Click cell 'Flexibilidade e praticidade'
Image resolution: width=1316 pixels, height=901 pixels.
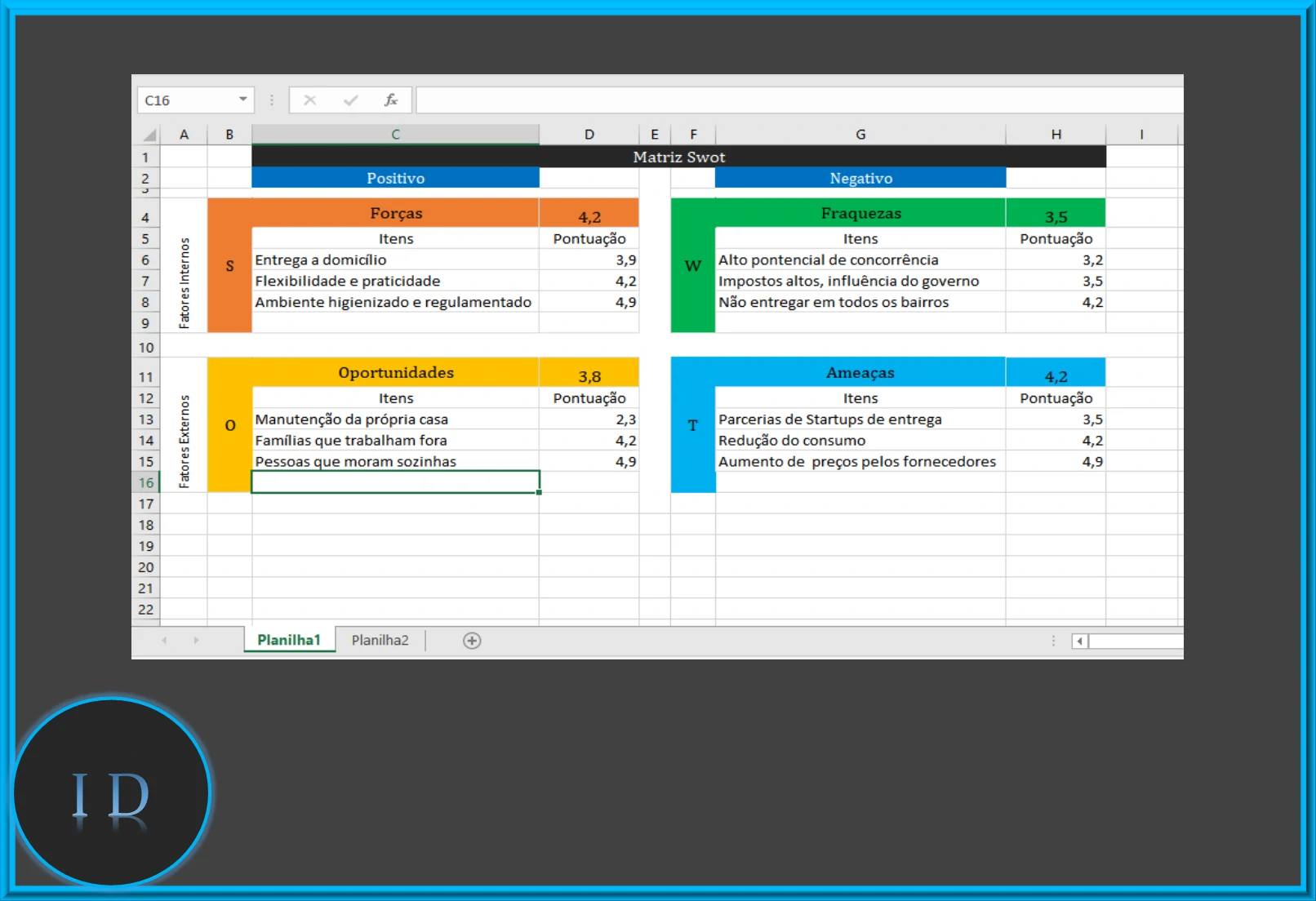pos(395,281)
